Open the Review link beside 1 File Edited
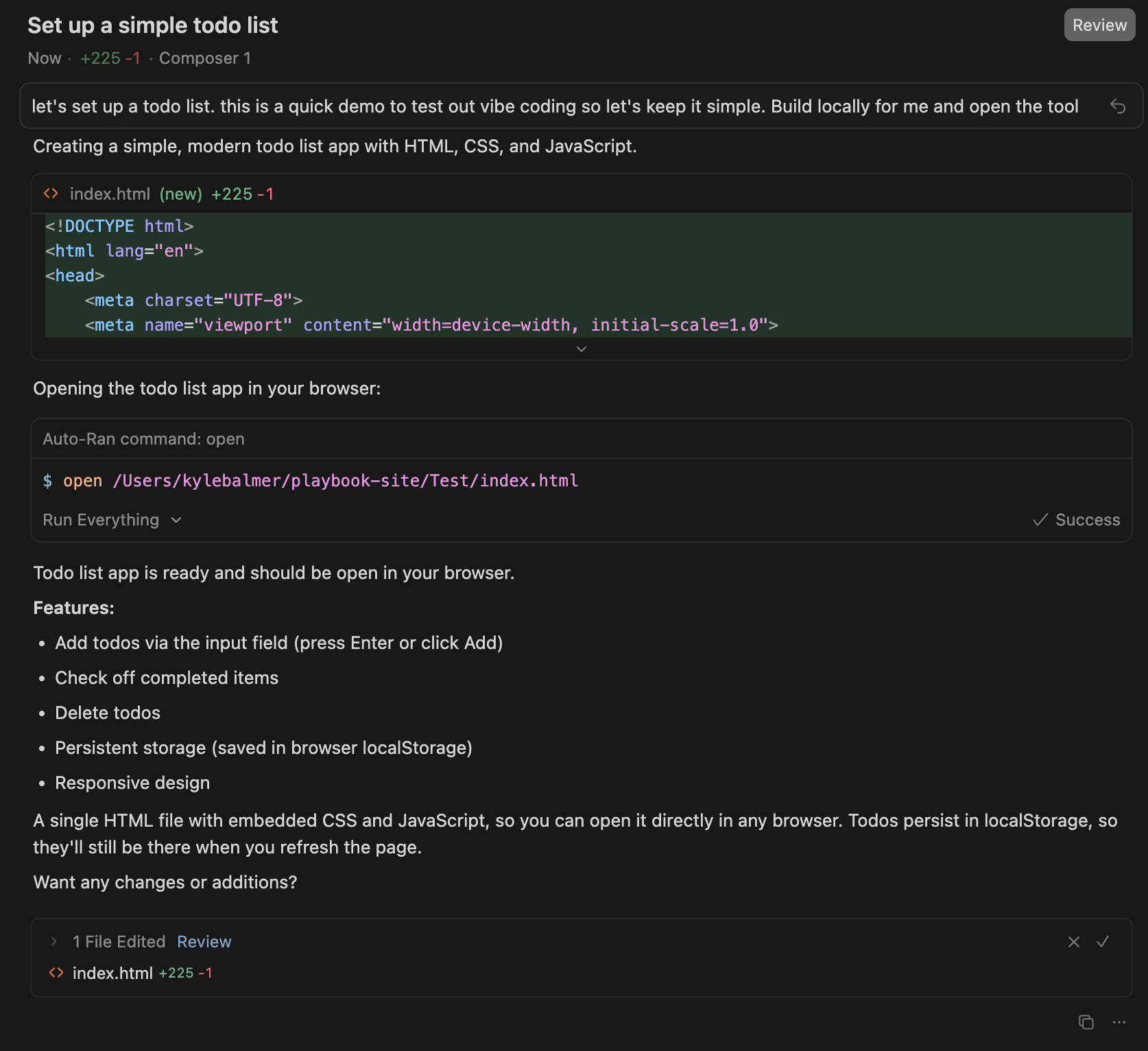This screenshot has height=1051, width=1148. click(x=204, y=942)
